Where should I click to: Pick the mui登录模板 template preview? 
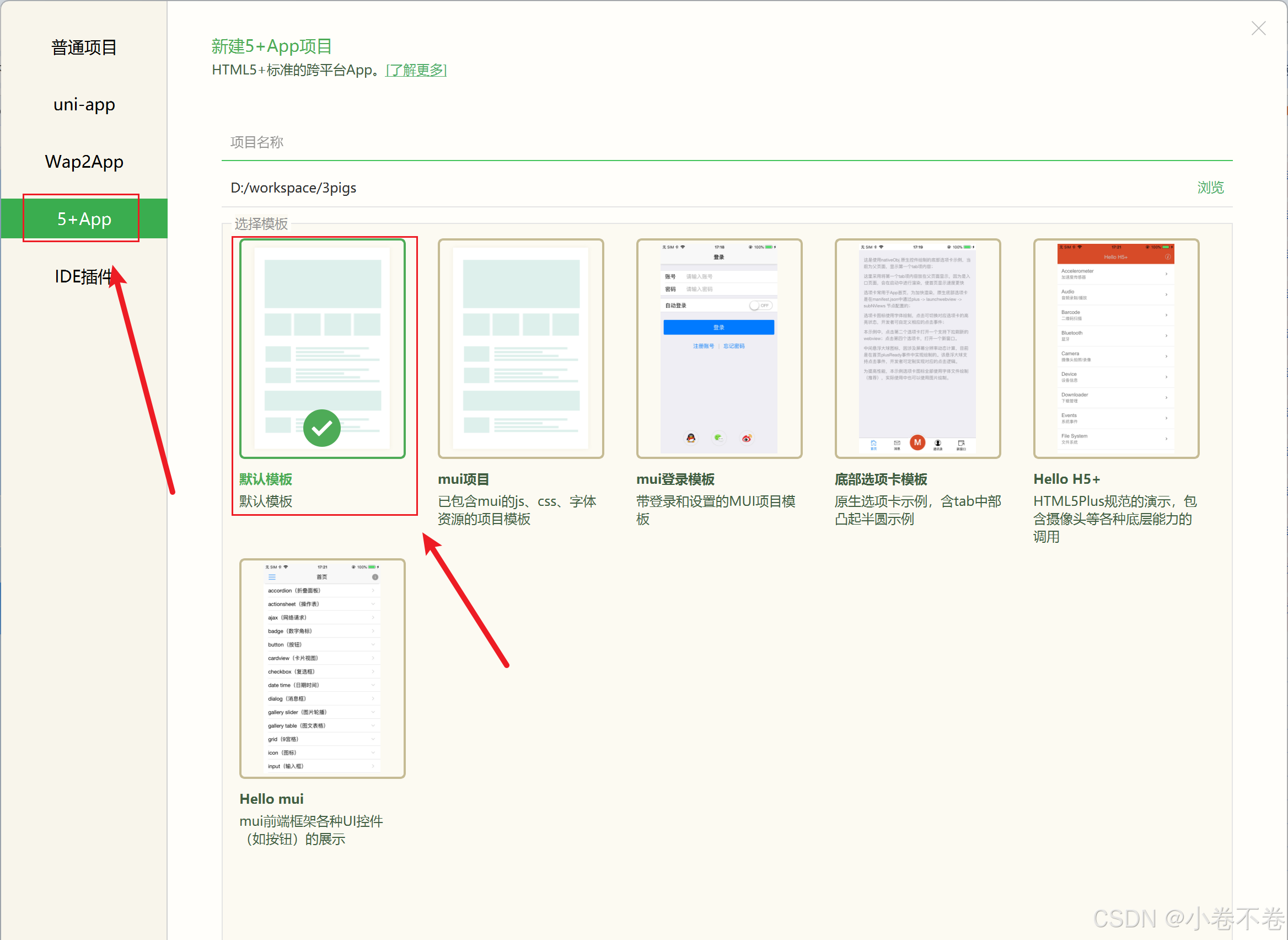719,348
